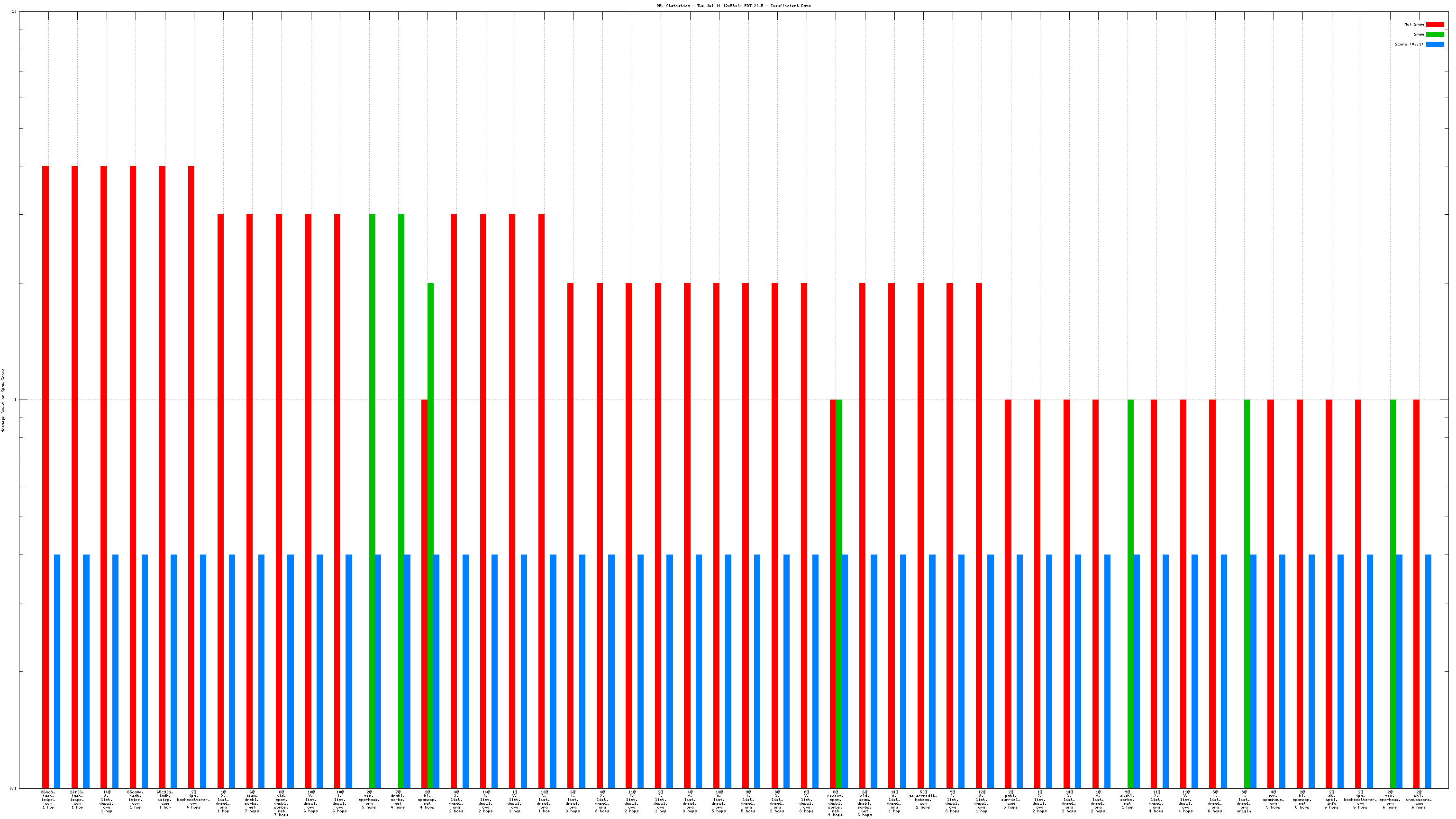Click the red Not Spam legend swatch
The width and height of the screenshot is (1456, 819).
1435,24
